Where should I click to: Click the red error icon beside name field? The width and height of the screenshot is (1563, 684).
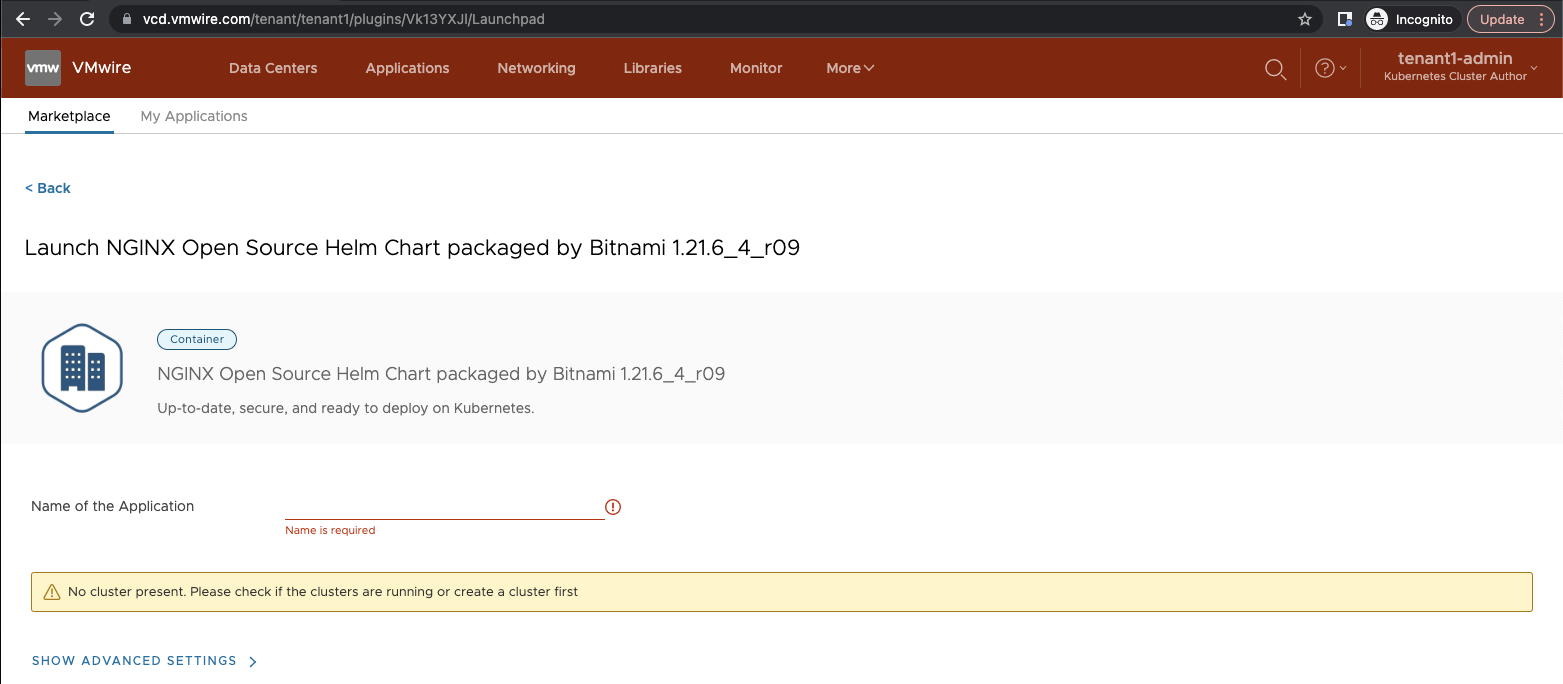tap(613, 507)
